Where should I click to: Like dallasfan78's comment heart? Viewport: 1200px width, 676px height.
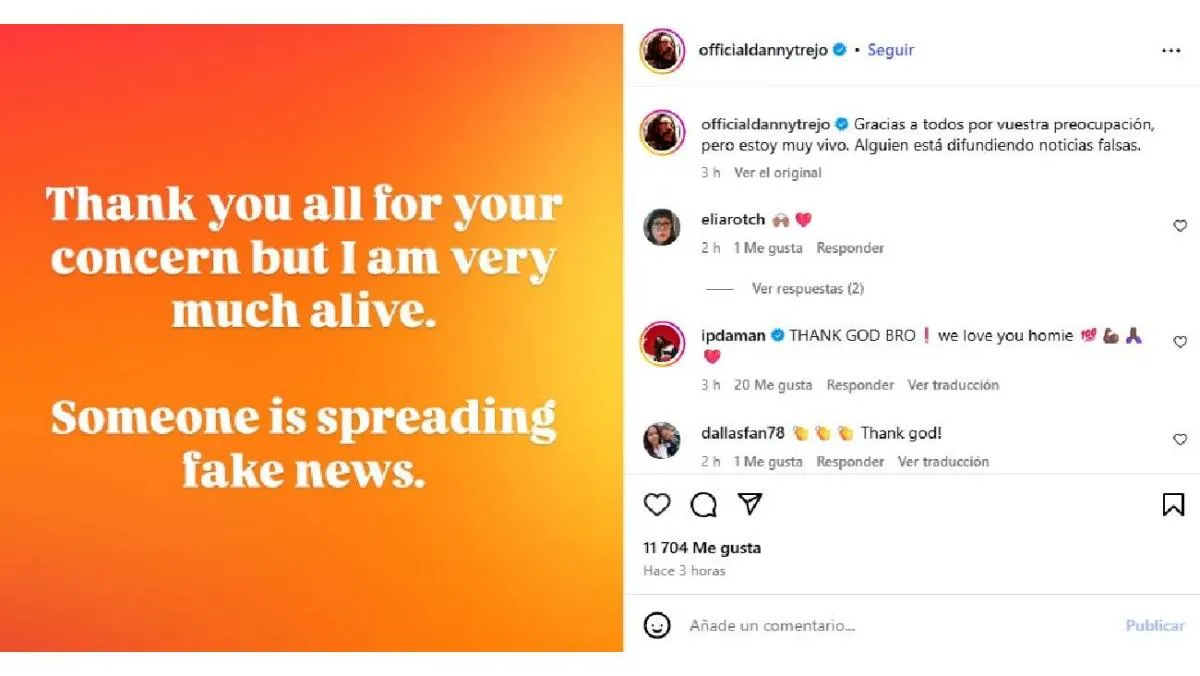pyautogui.click(x=1180, y=439)
